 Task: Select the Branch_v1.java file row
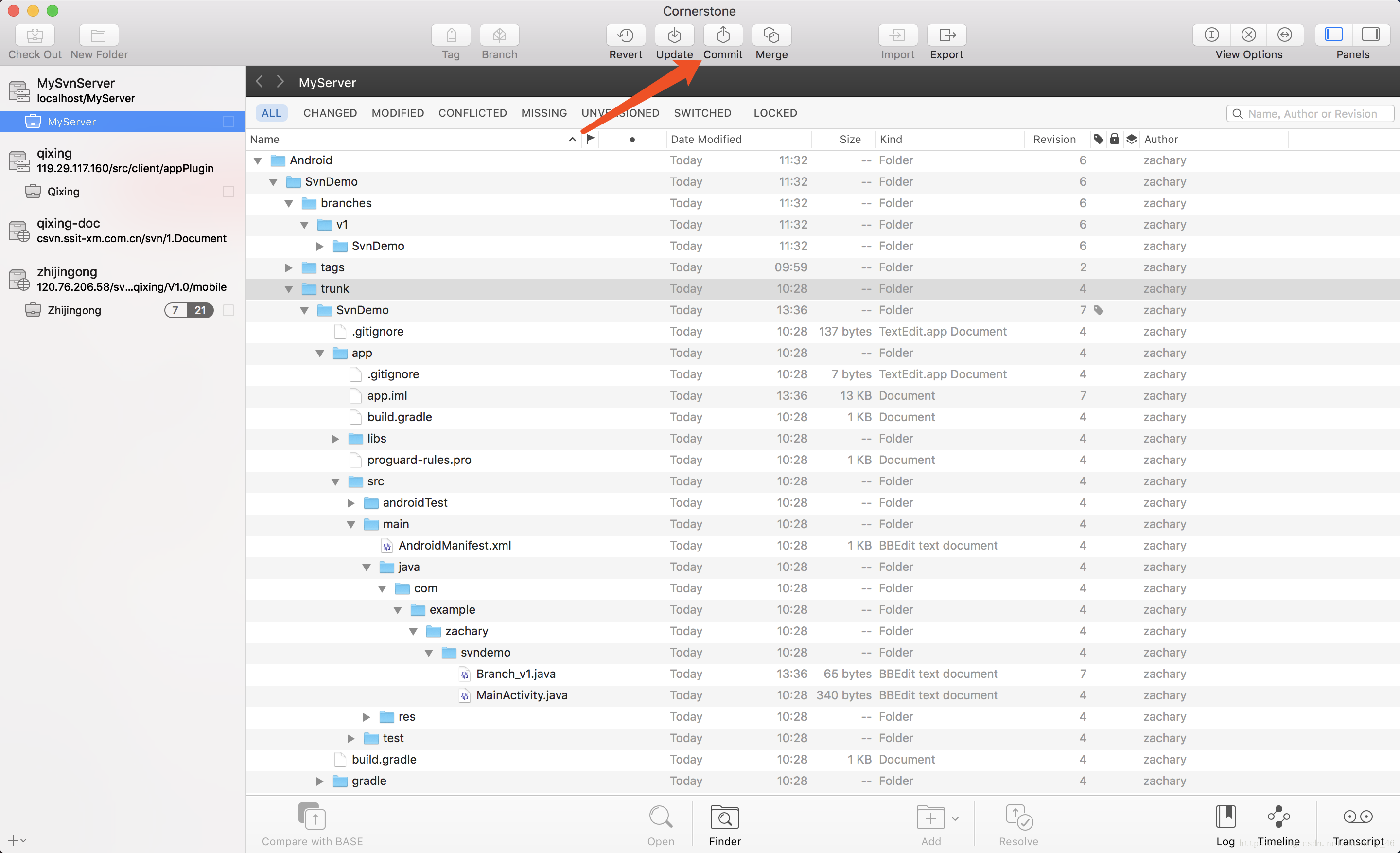822,674
